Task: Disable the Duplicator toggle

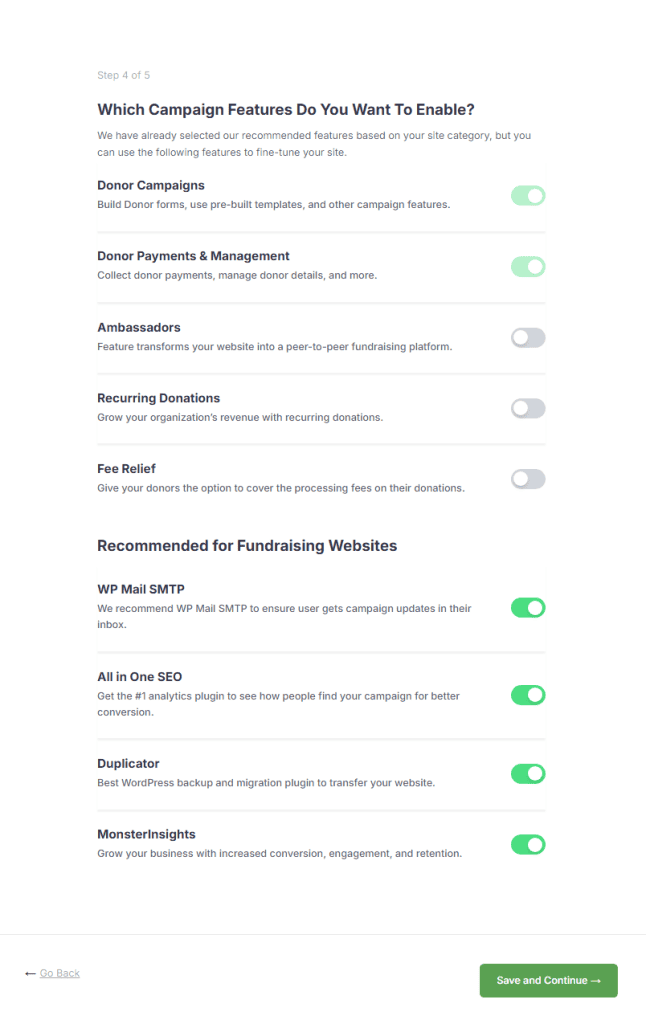Action: point(528,773)
